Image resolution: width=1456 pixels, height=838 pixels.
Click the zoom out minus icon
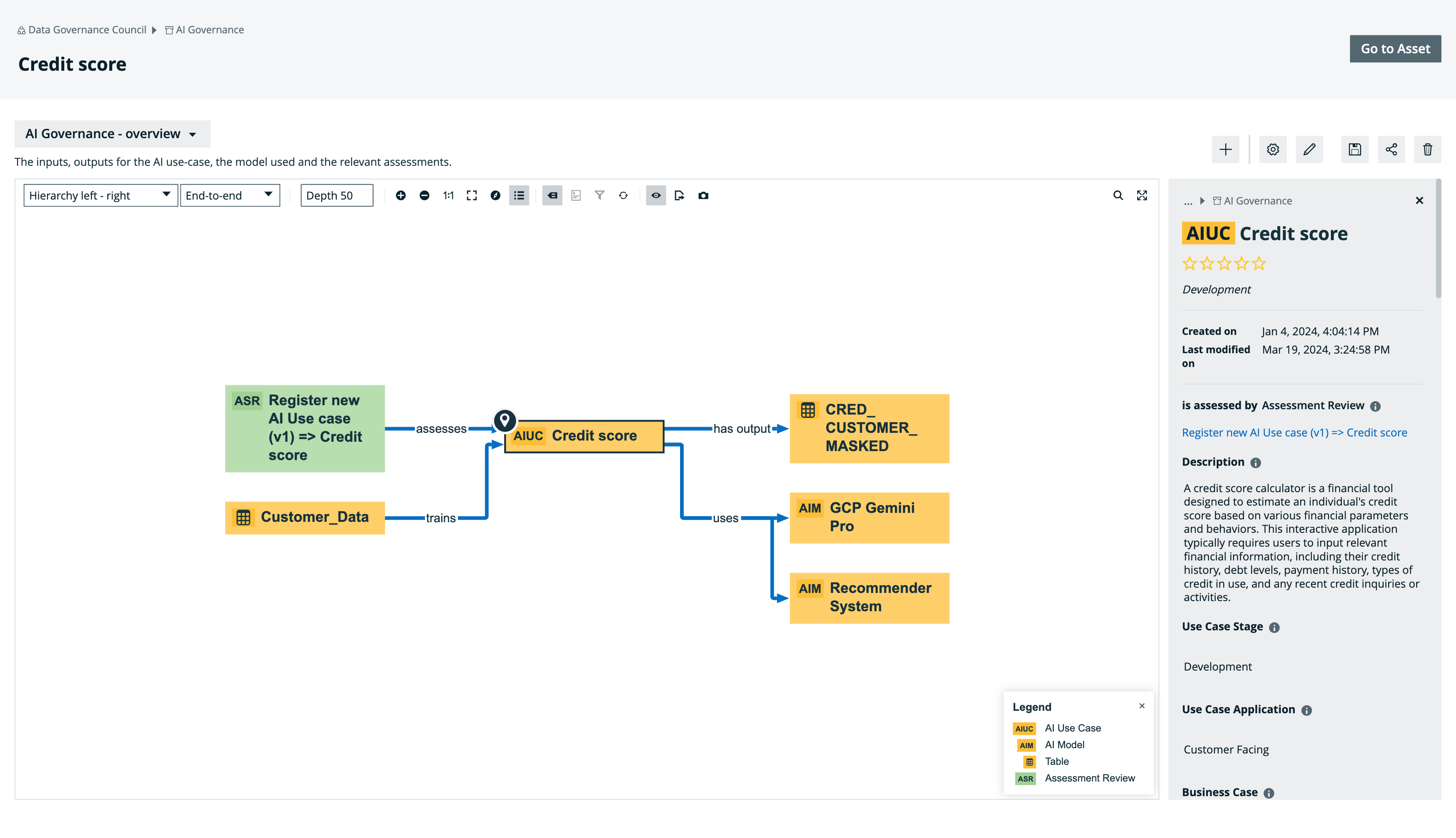click(425, 196)
